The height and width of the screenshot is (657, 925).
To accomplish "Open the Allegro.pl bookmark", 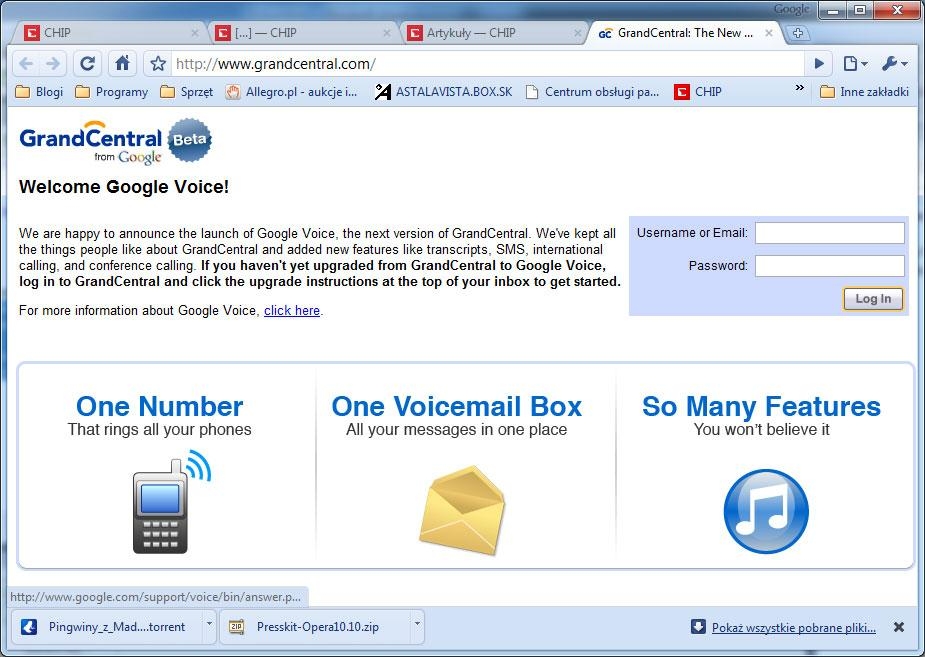I will [291, 92].
